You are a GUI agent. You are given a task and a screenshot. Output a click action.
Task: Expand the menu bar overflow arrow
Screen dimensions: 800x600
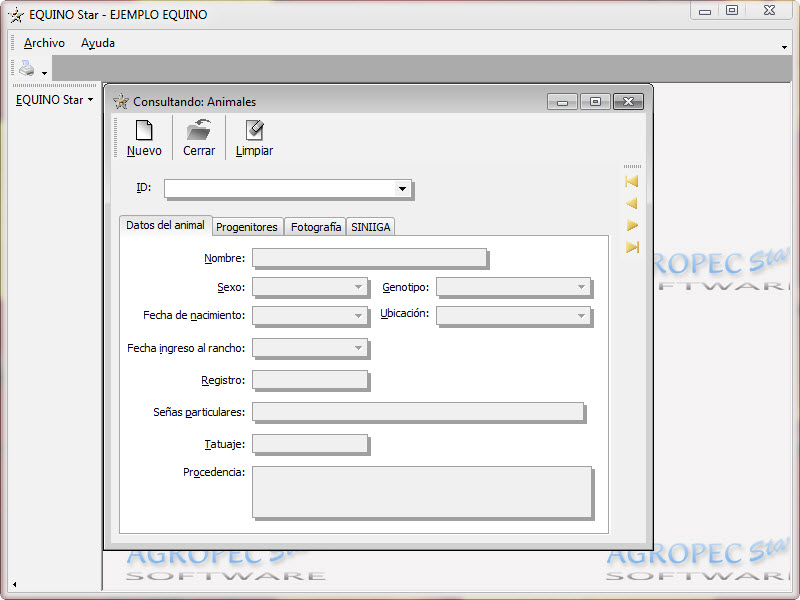[x=784, y=47]
